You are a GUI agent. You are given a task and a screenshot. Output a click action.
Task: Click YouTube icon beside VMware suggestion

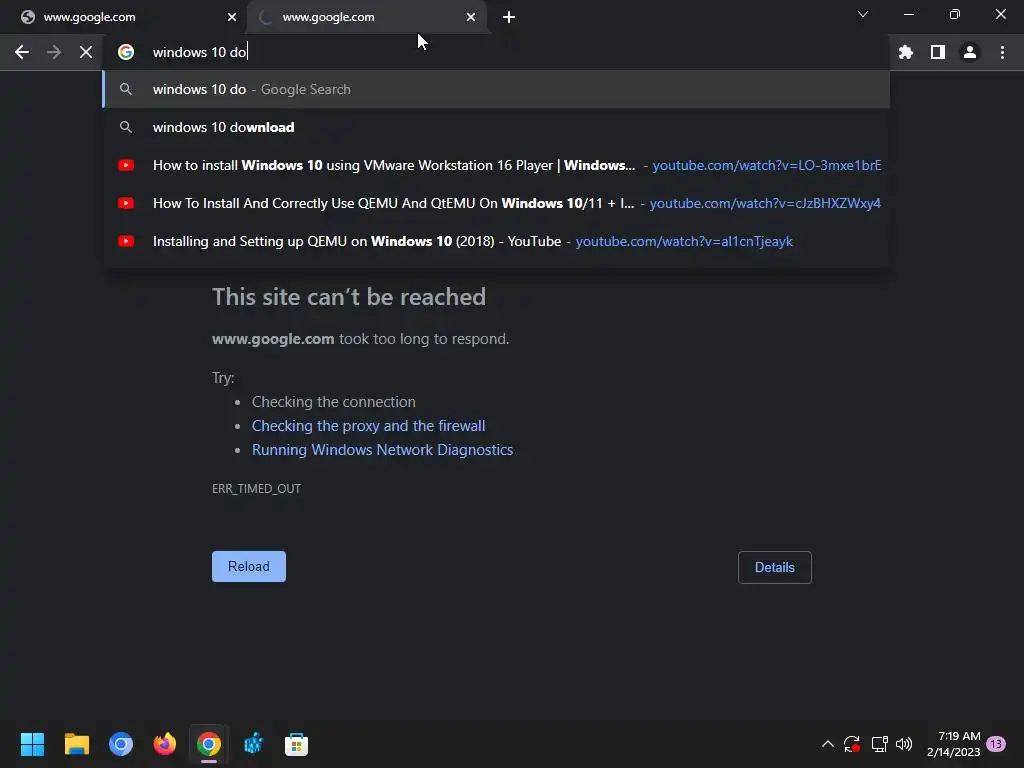126,165
